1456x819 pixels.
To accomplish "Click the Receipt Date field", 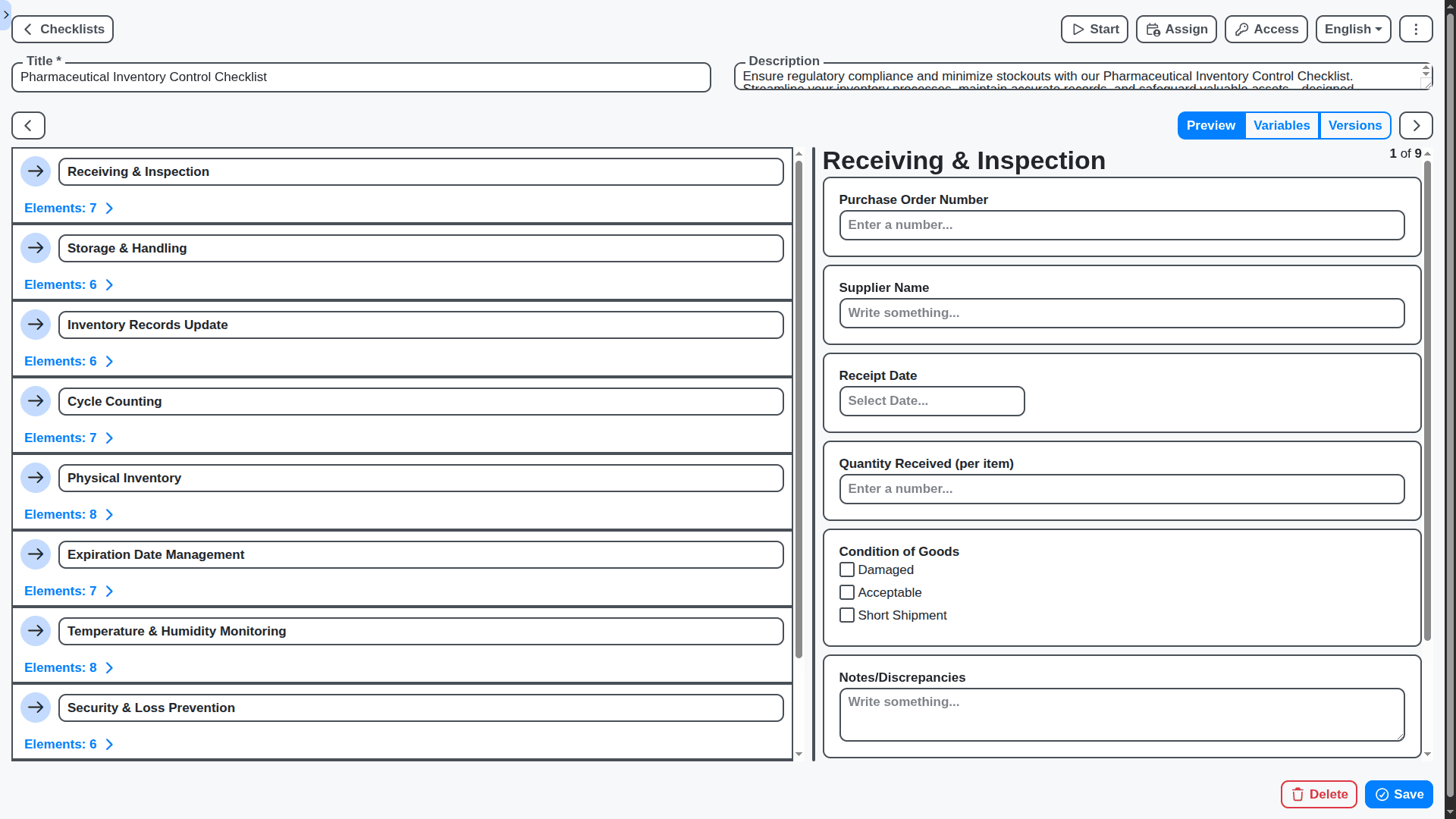I will (931, 401).
